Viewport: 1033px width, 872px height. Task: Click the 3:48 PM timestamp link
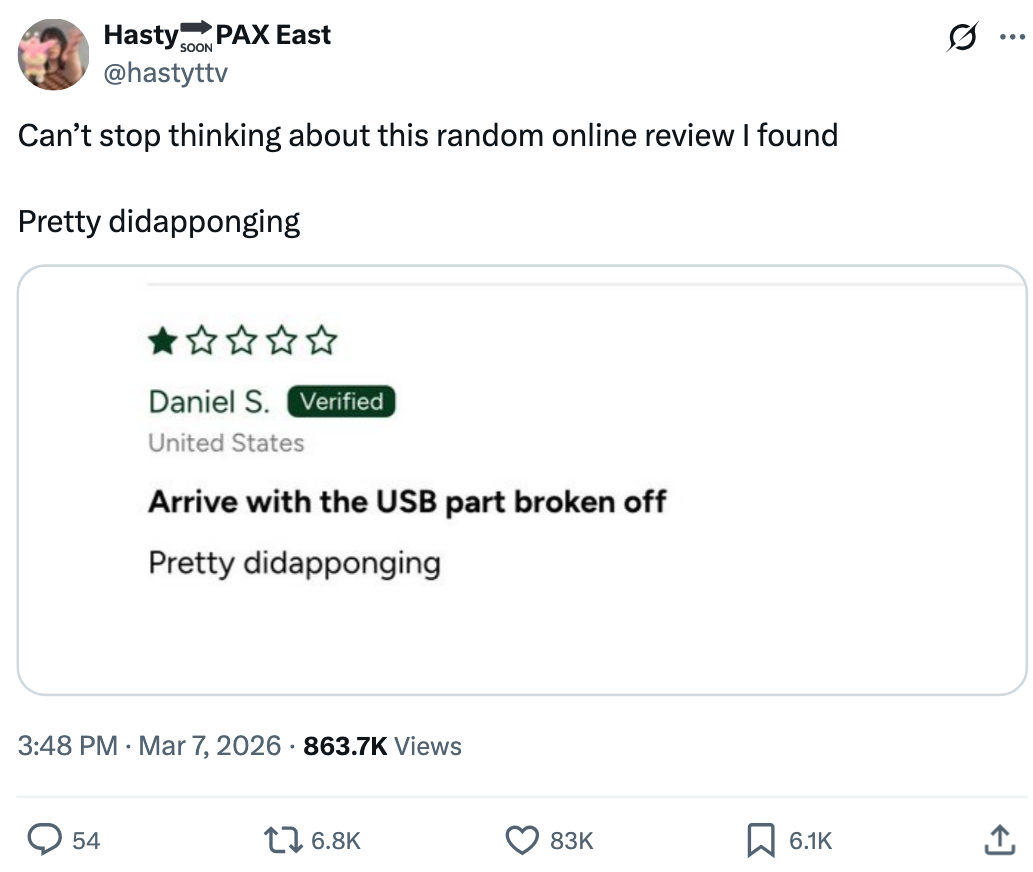[x=66, y=746]
